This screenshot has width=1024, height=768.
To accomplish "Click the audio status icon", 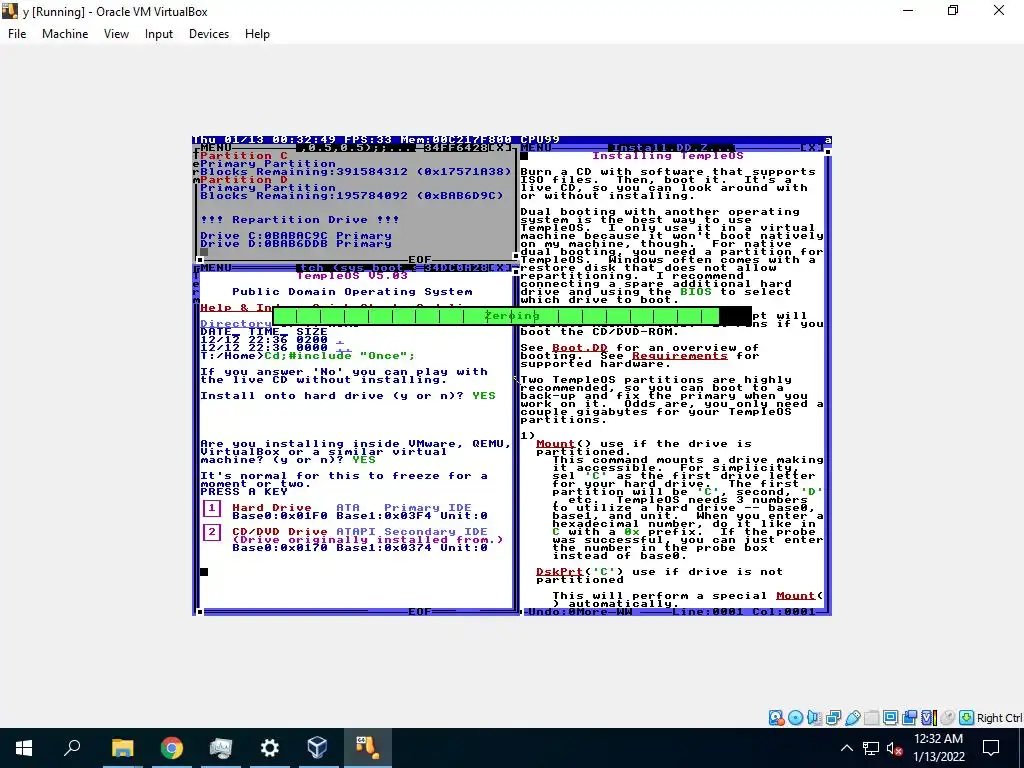I will click(x=814, y=718).
